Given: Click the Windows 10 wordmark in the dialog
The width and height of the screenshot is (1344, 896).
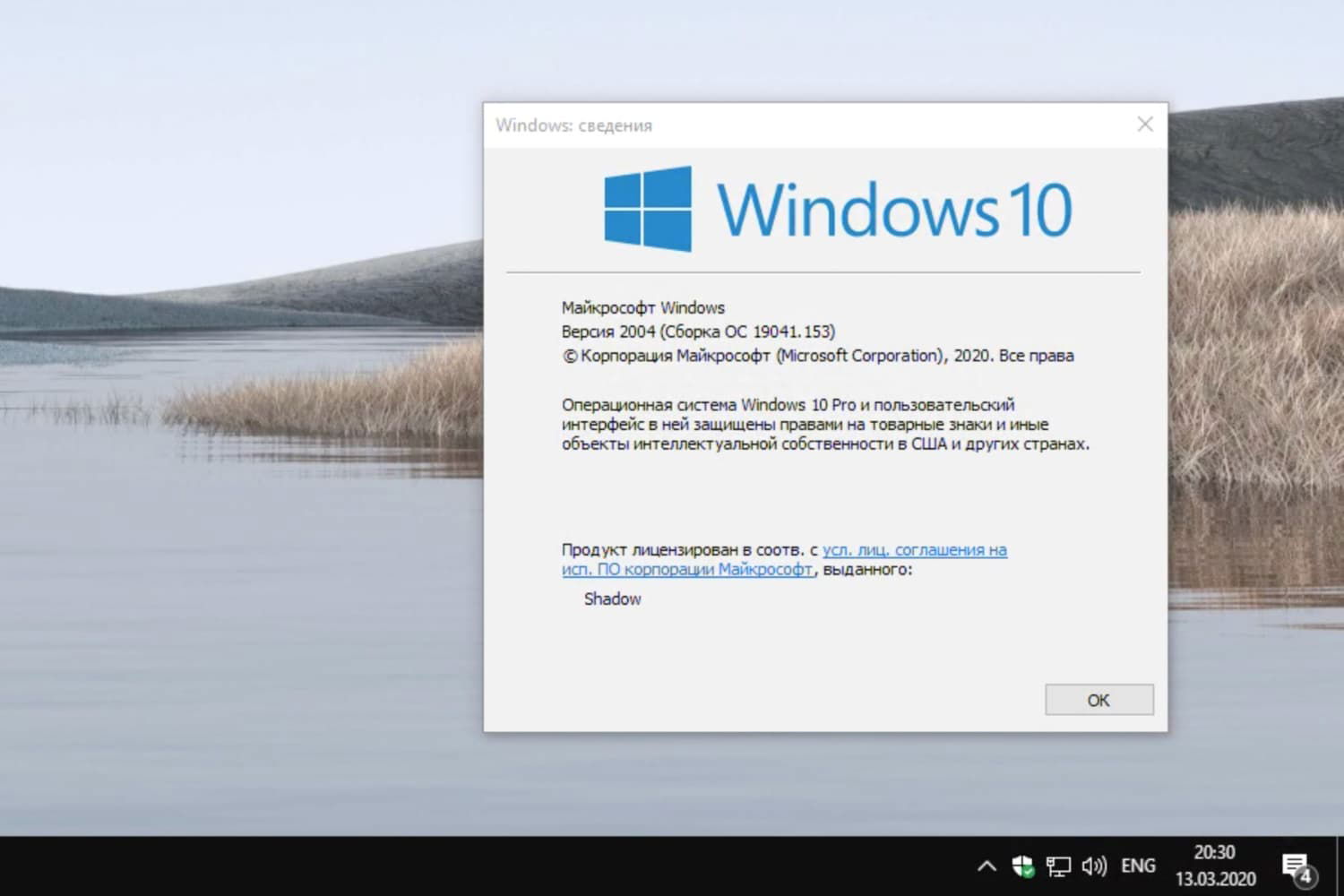Looking at the screenshot, I should [x=894, y=208].
